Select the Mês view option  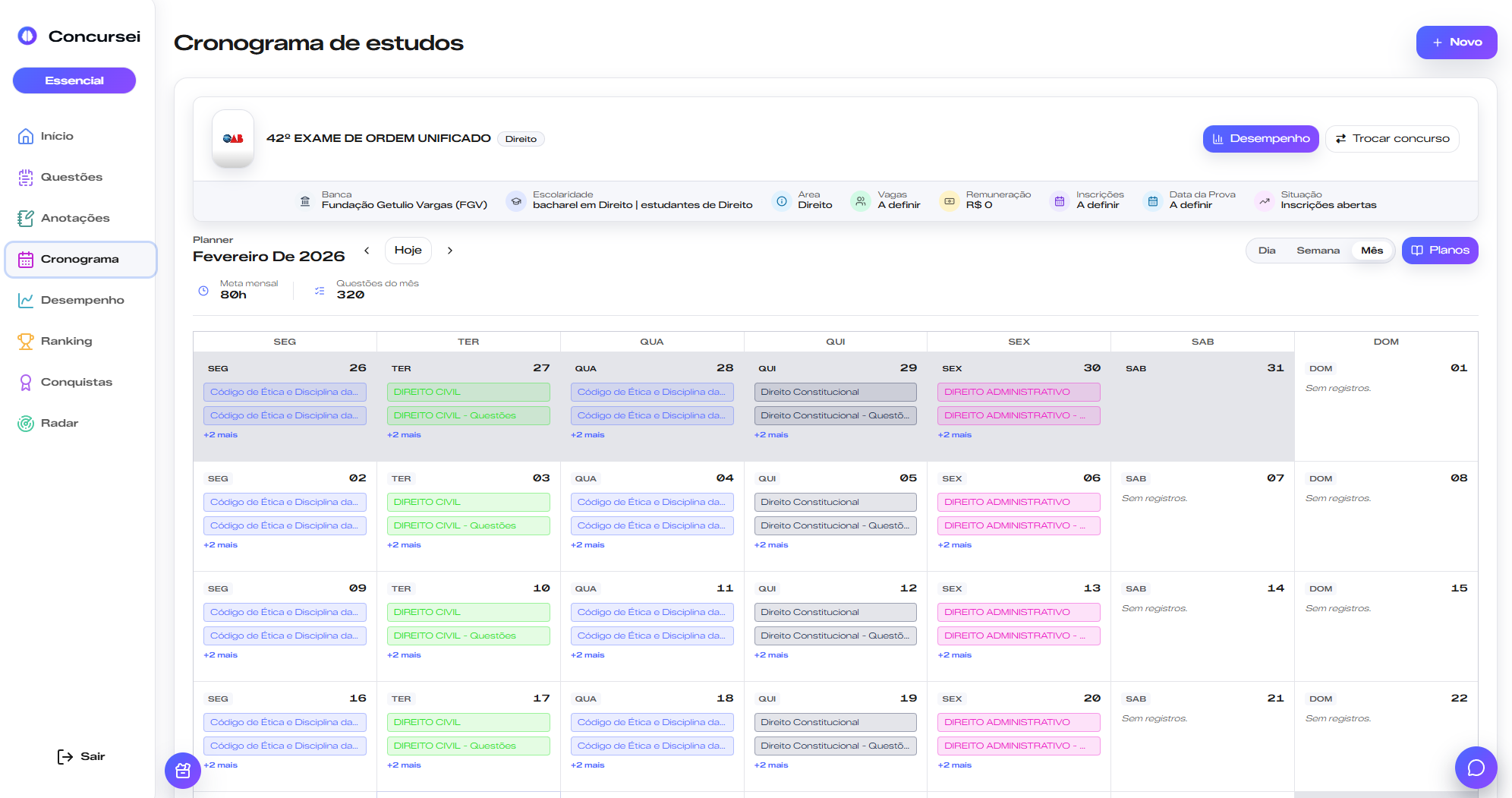pyautogui.click(x=1372, y=251)
